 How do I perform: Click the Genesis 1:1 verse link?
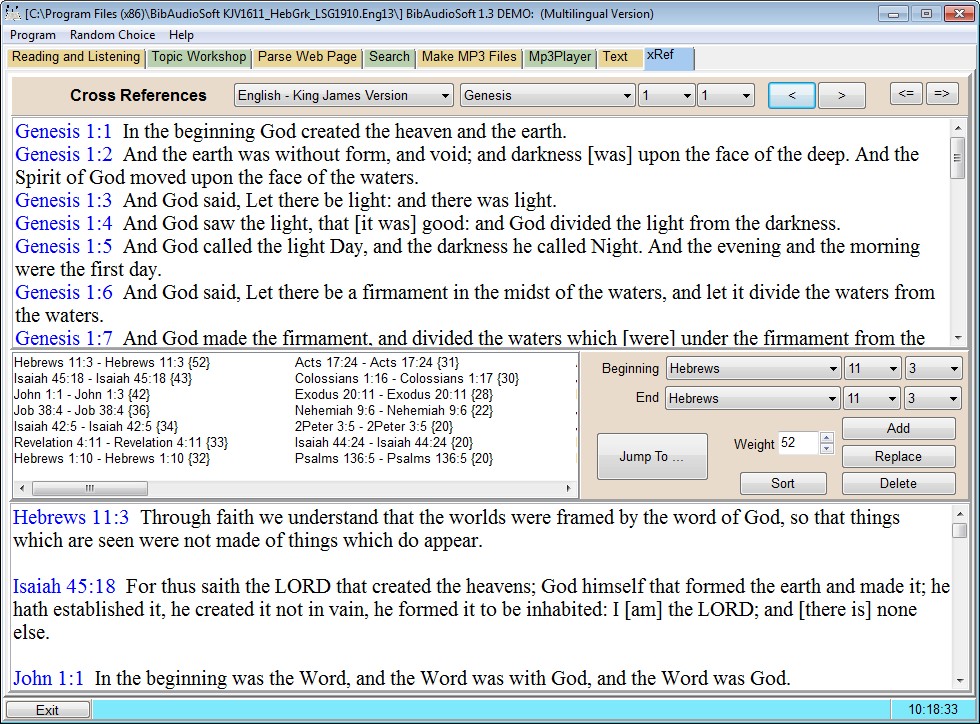click(64, 131)
